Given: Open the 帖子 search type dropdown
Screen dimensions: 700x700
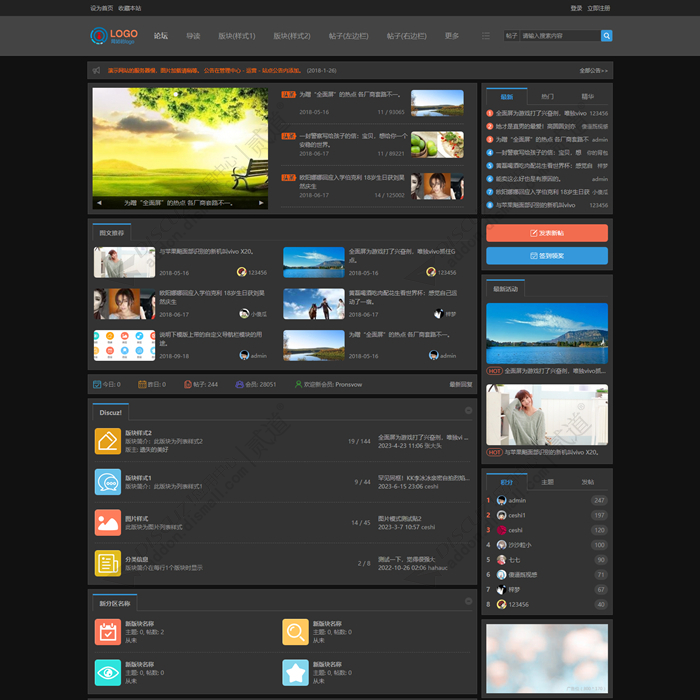Looking at the screenshot, I should click(512, 36).
